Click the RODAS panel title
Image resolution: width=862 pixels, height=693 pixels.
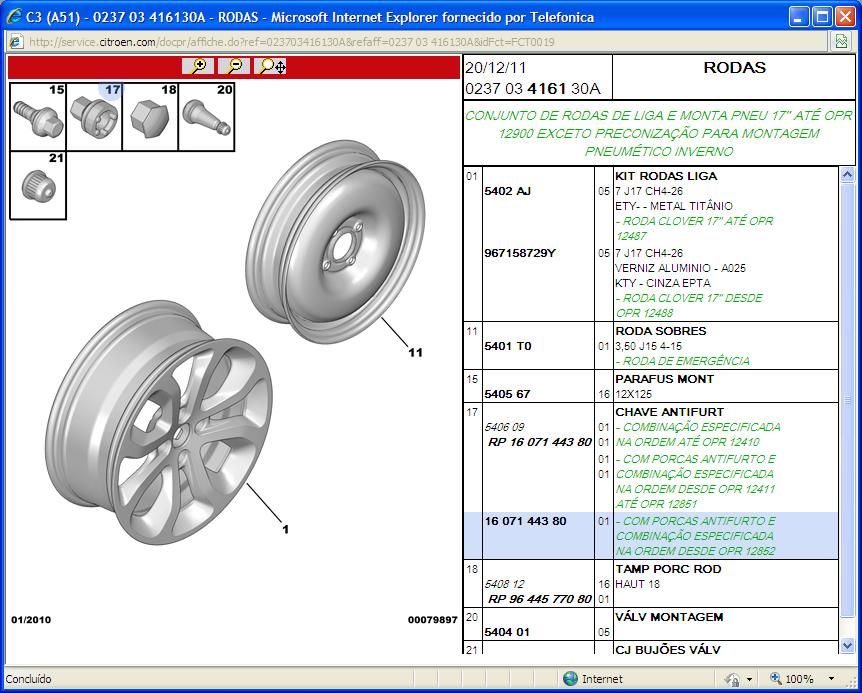[x=734, y=68]
